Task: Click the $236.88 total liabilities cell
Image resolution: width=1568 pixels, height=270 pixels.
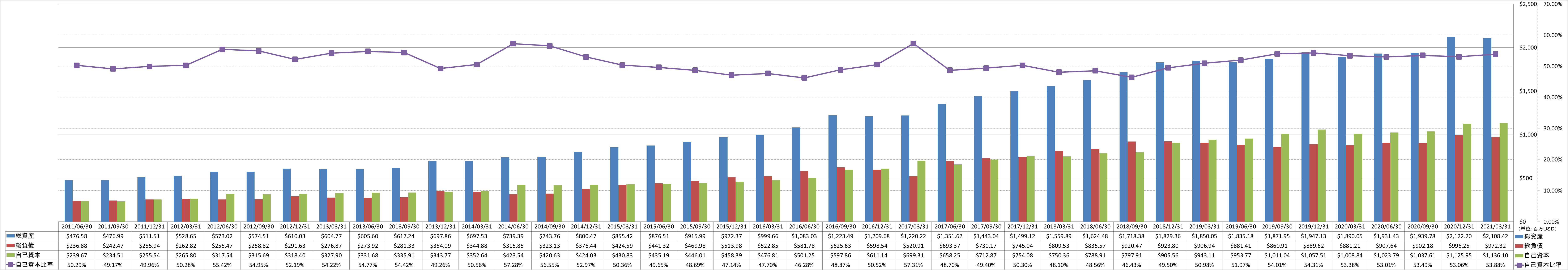Action: click(x=77, y=246)
